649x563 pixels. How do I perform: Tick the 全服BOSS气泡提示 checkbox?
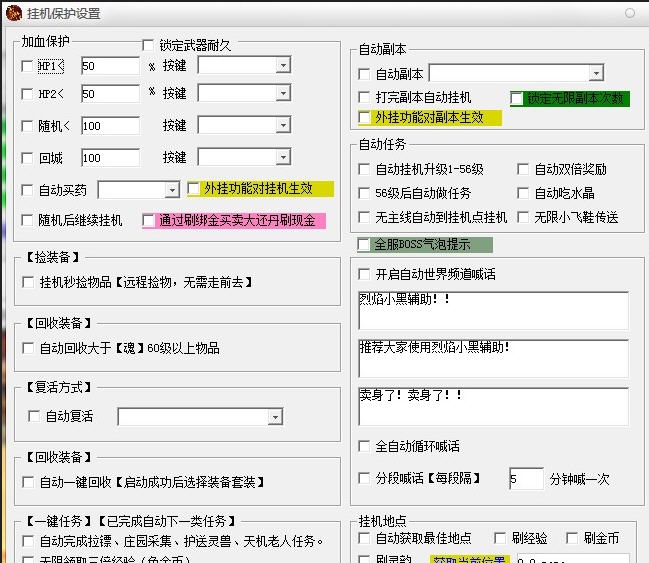pyautogui.click(x=365, y=245)
